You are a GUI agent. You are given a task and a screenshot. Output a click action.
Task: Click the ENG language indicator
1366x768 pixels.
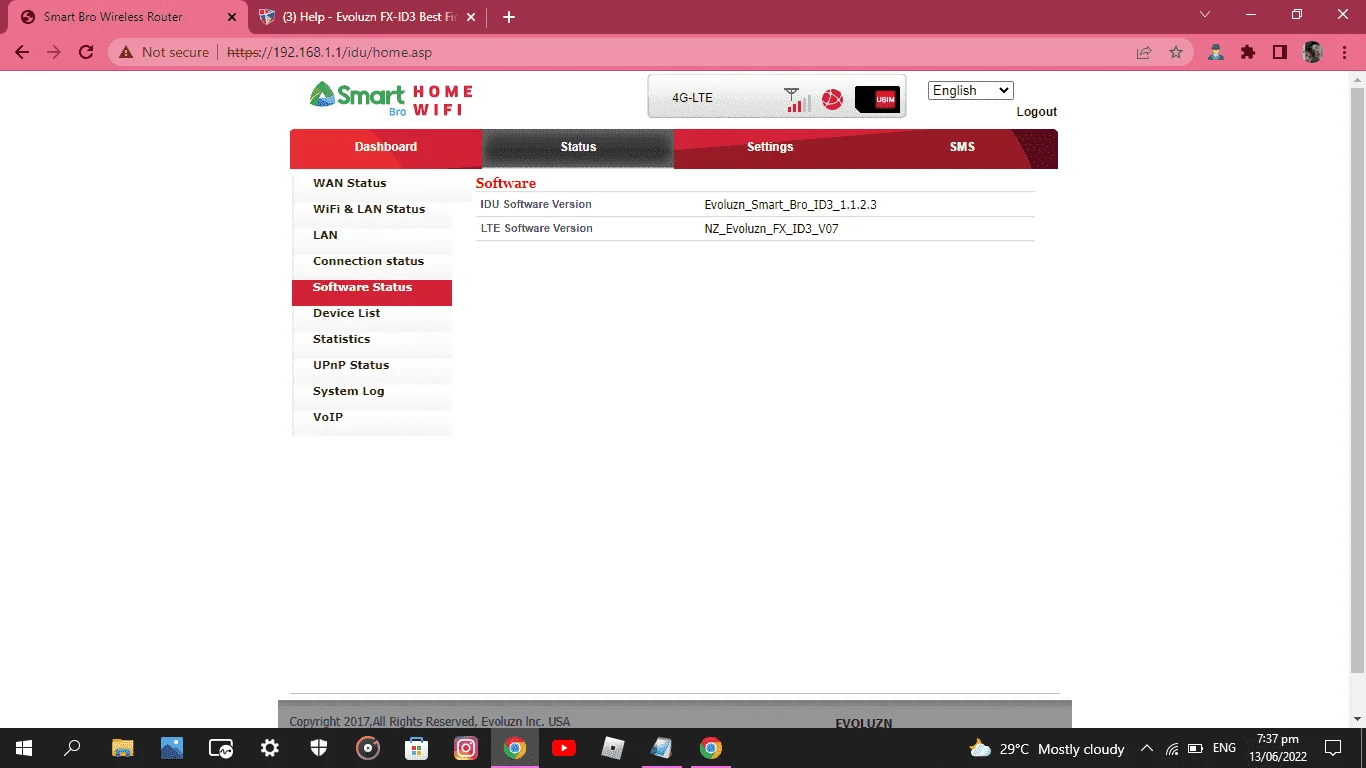[1224, 748]
